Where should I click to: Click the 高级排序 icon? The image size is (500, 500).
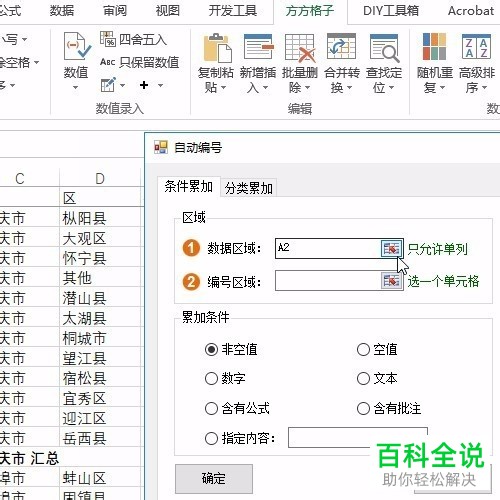click(476, 47)
